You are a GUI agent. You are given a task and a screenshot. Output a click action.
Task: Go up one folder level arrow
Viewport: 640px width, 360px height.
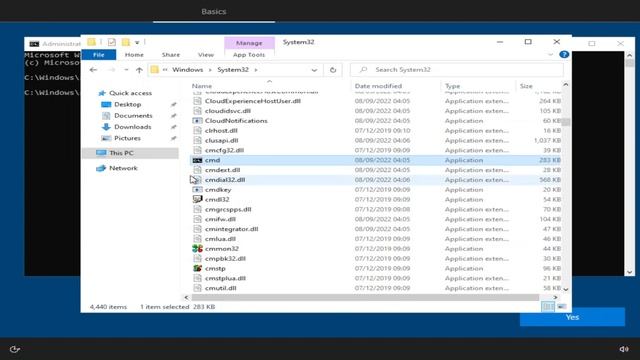point(139,70)
